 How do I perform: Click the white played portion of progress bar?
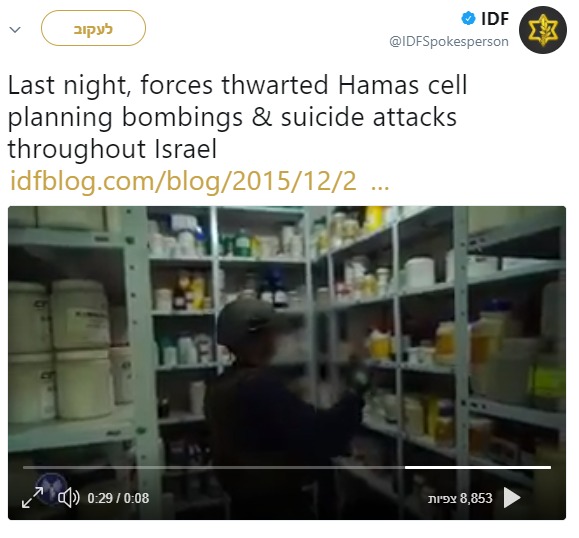pos(478,467)
